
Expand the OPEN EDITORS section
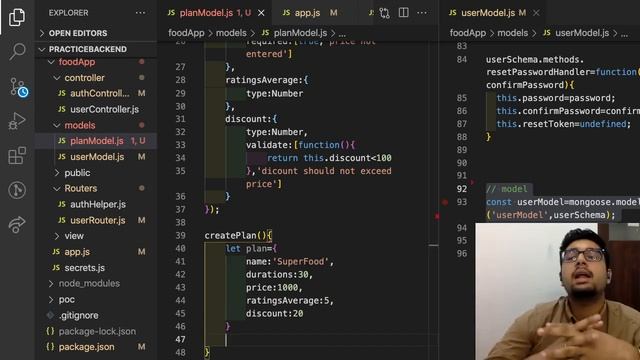[96, 33]
